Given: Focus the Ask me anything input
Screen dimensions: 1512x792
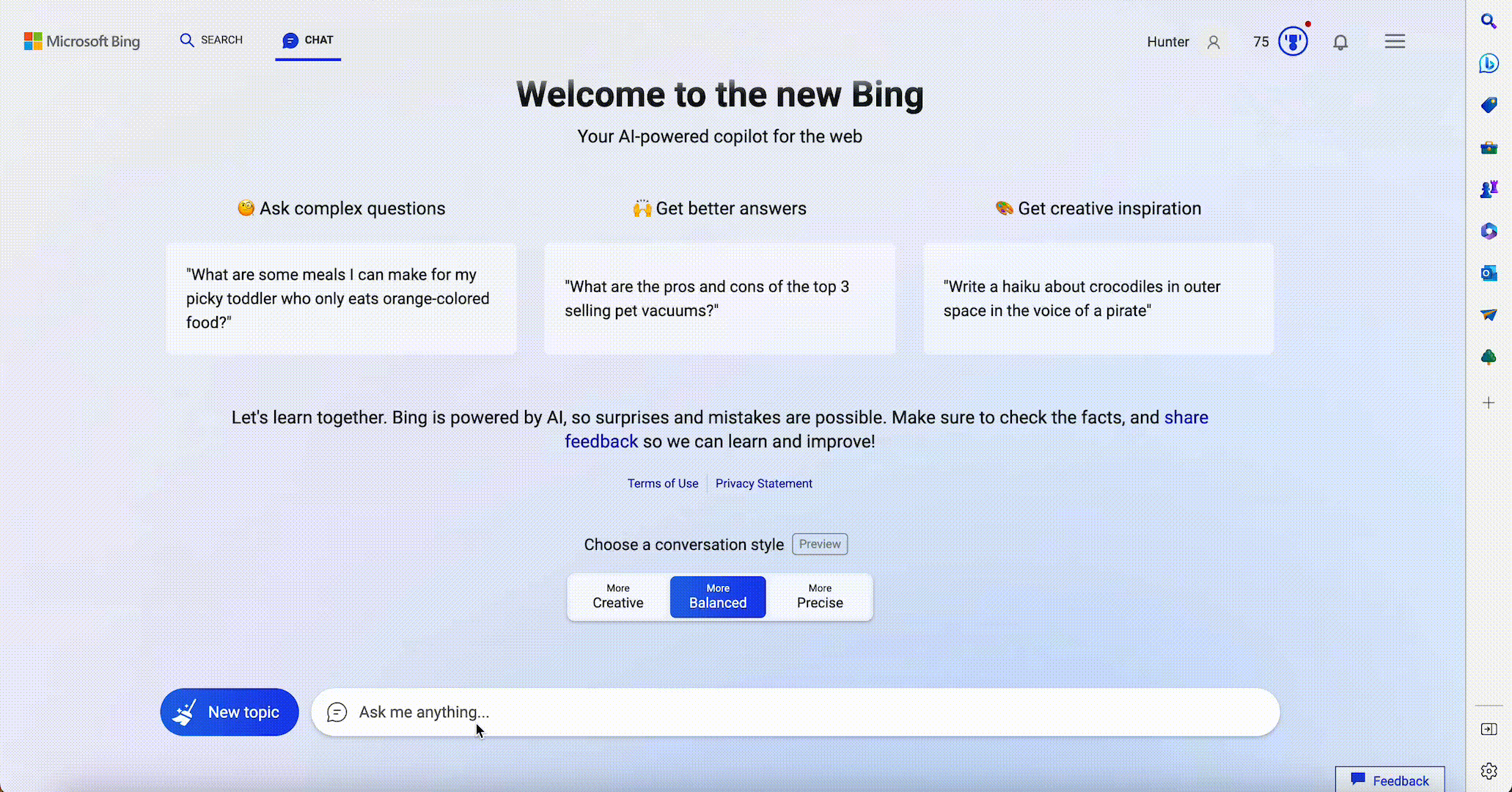Looking at the screenshot, I should pos(796,712).
